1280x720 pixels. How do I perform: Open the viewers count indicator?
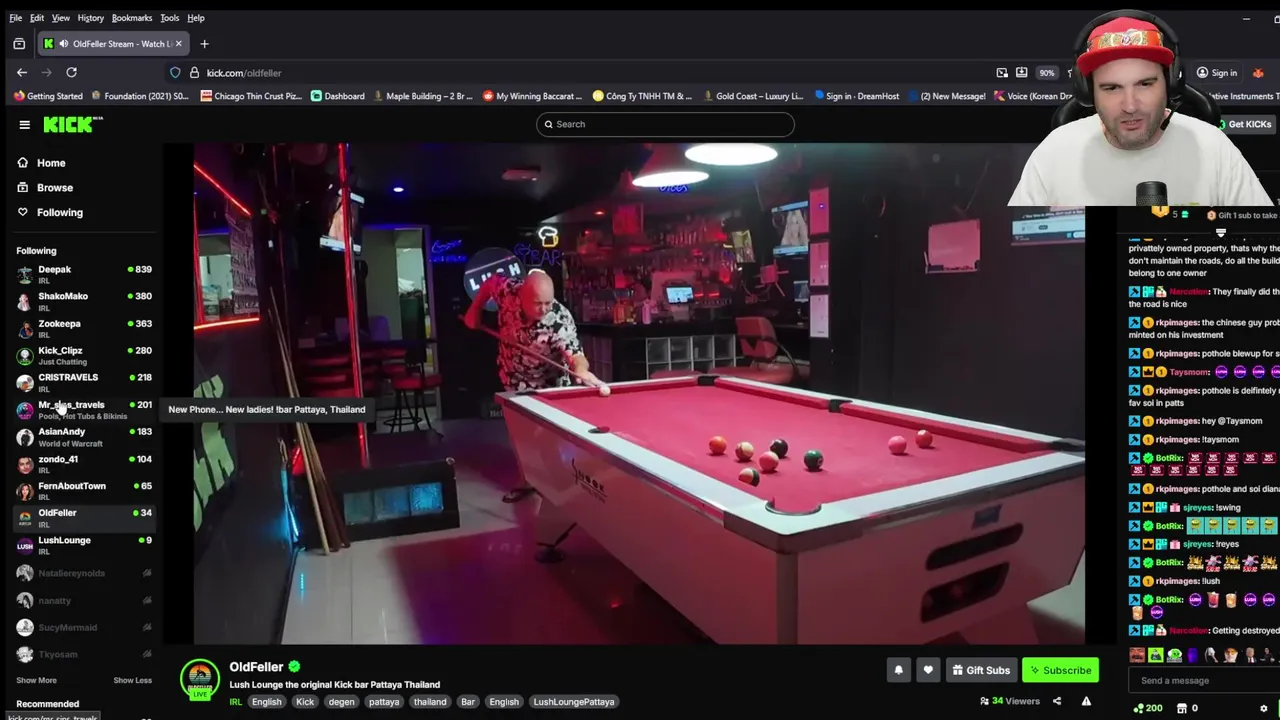(x=1010, y=701)
